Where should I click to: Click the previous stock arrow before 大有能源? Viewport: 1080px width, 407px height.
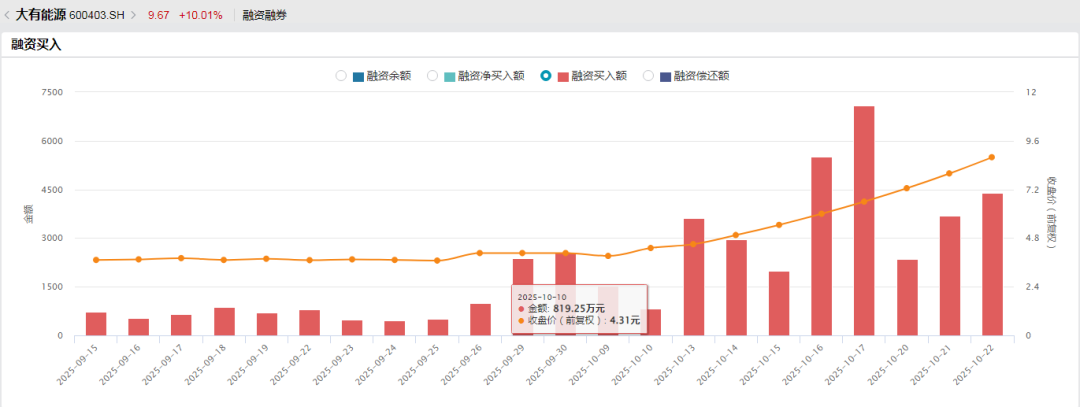[7, 16]
